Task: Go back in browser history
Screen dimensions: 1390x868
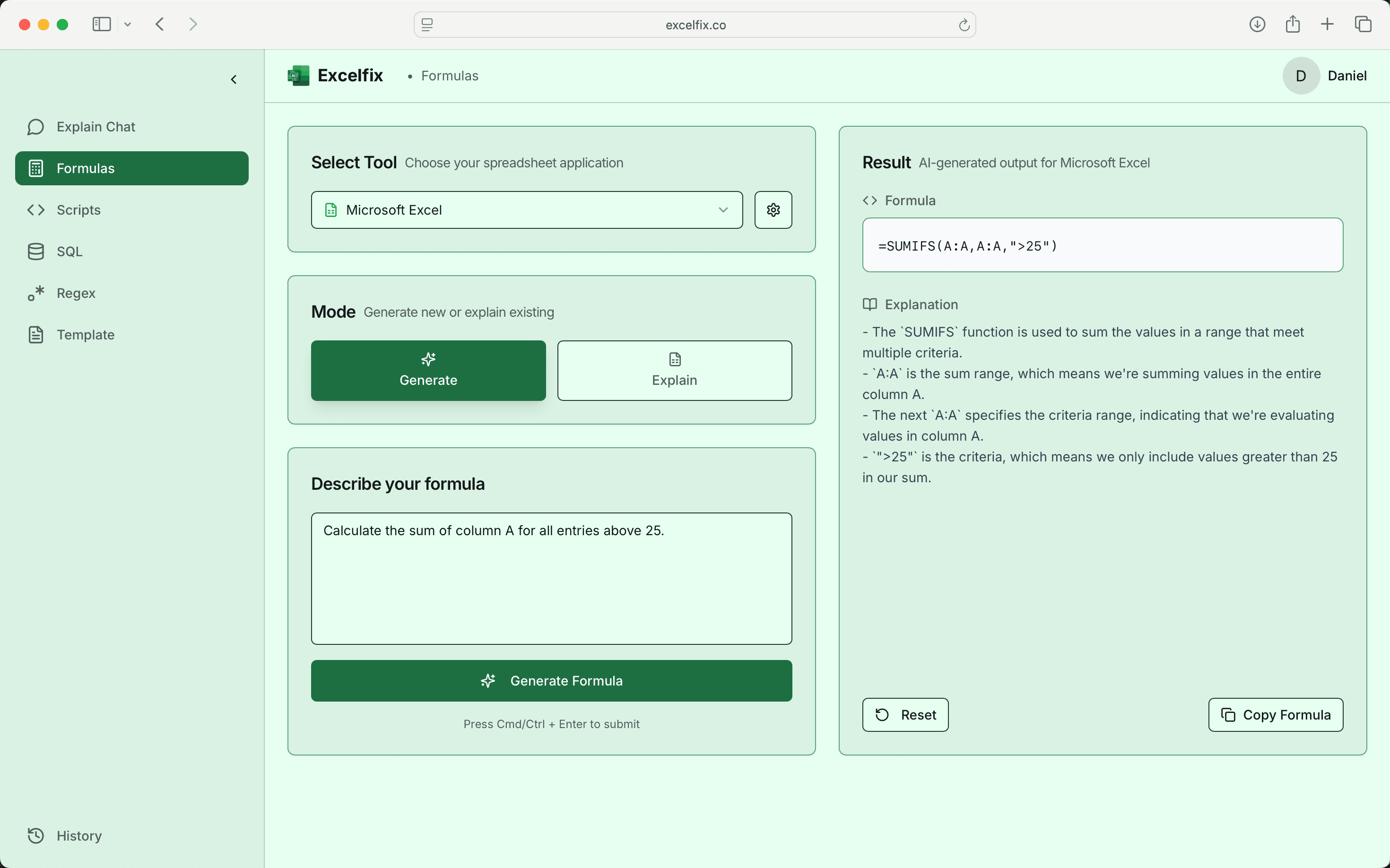Action: (160, 25)
